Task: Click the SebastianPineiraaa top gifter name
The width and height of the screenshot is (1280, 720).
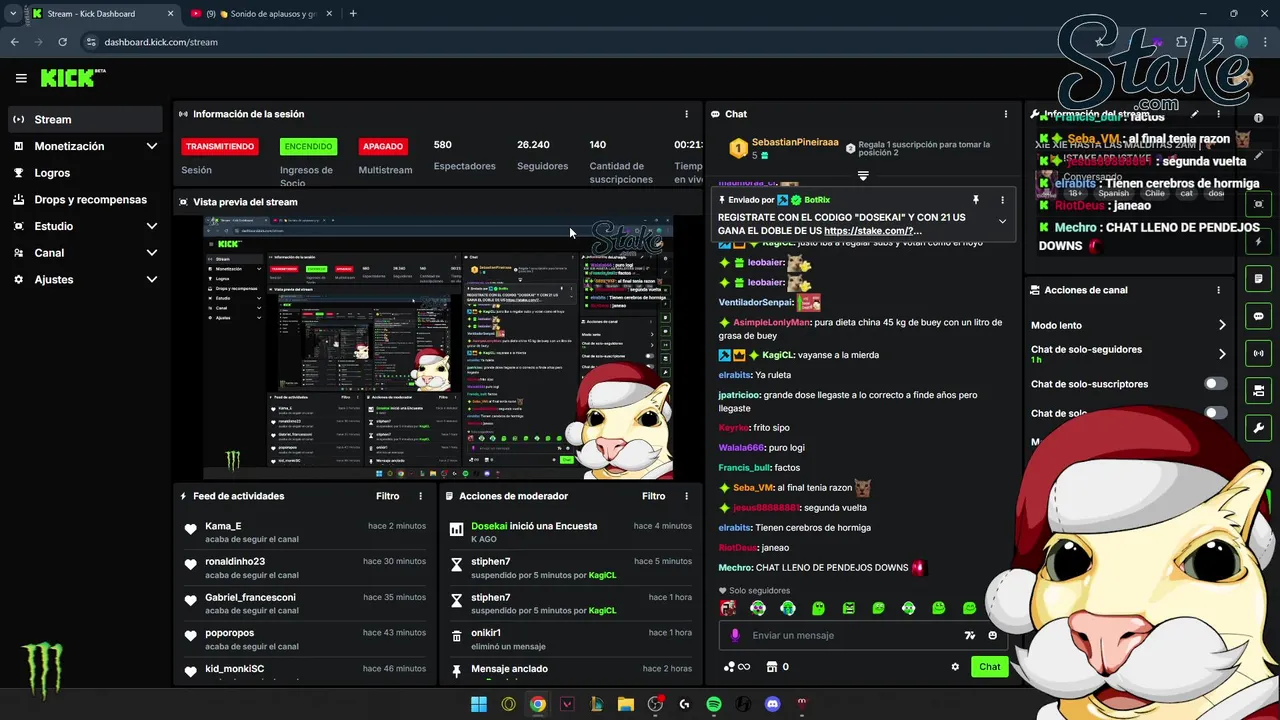Action: coord(795,143)
